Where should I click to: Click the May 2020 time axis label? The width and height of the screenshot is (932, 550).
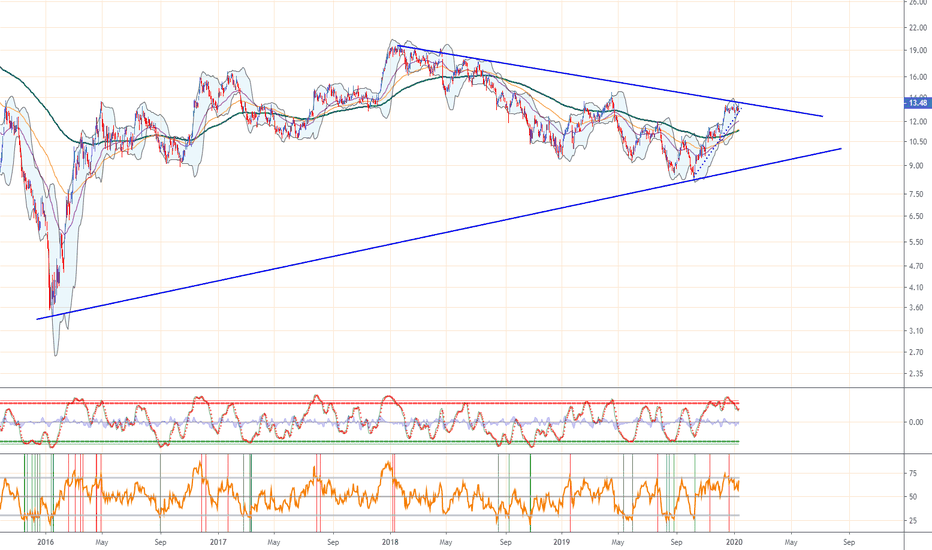791,542
